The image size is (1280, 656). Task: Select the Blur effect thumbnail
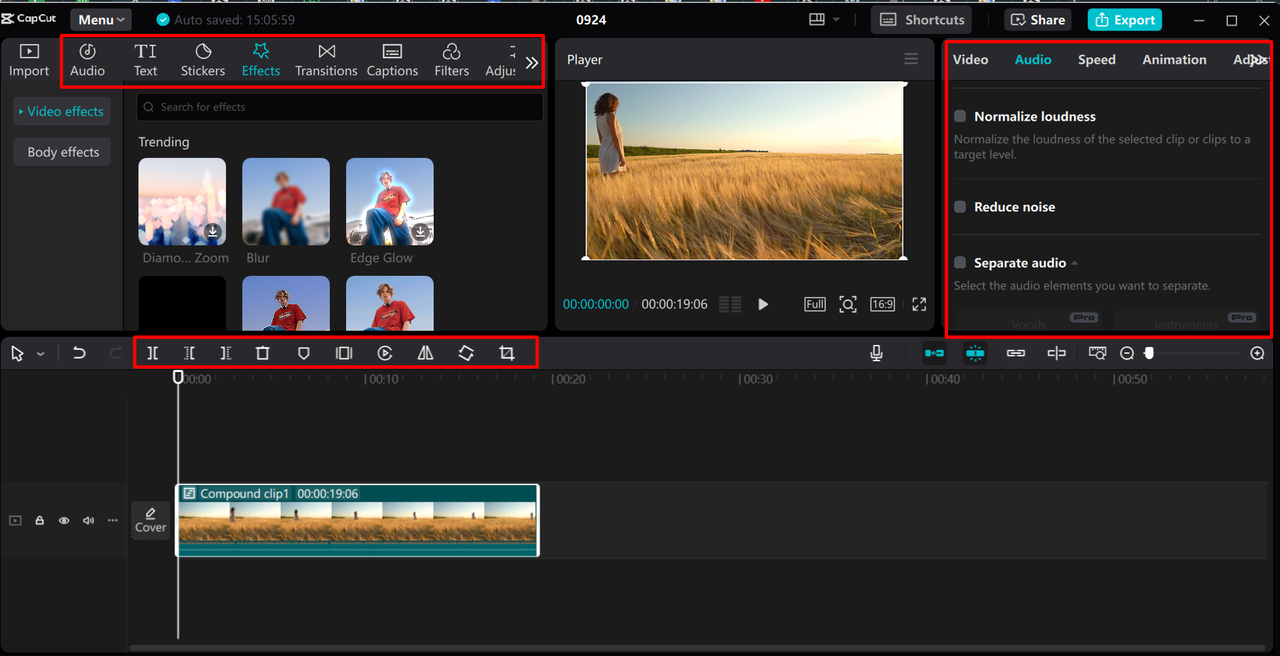286,202
